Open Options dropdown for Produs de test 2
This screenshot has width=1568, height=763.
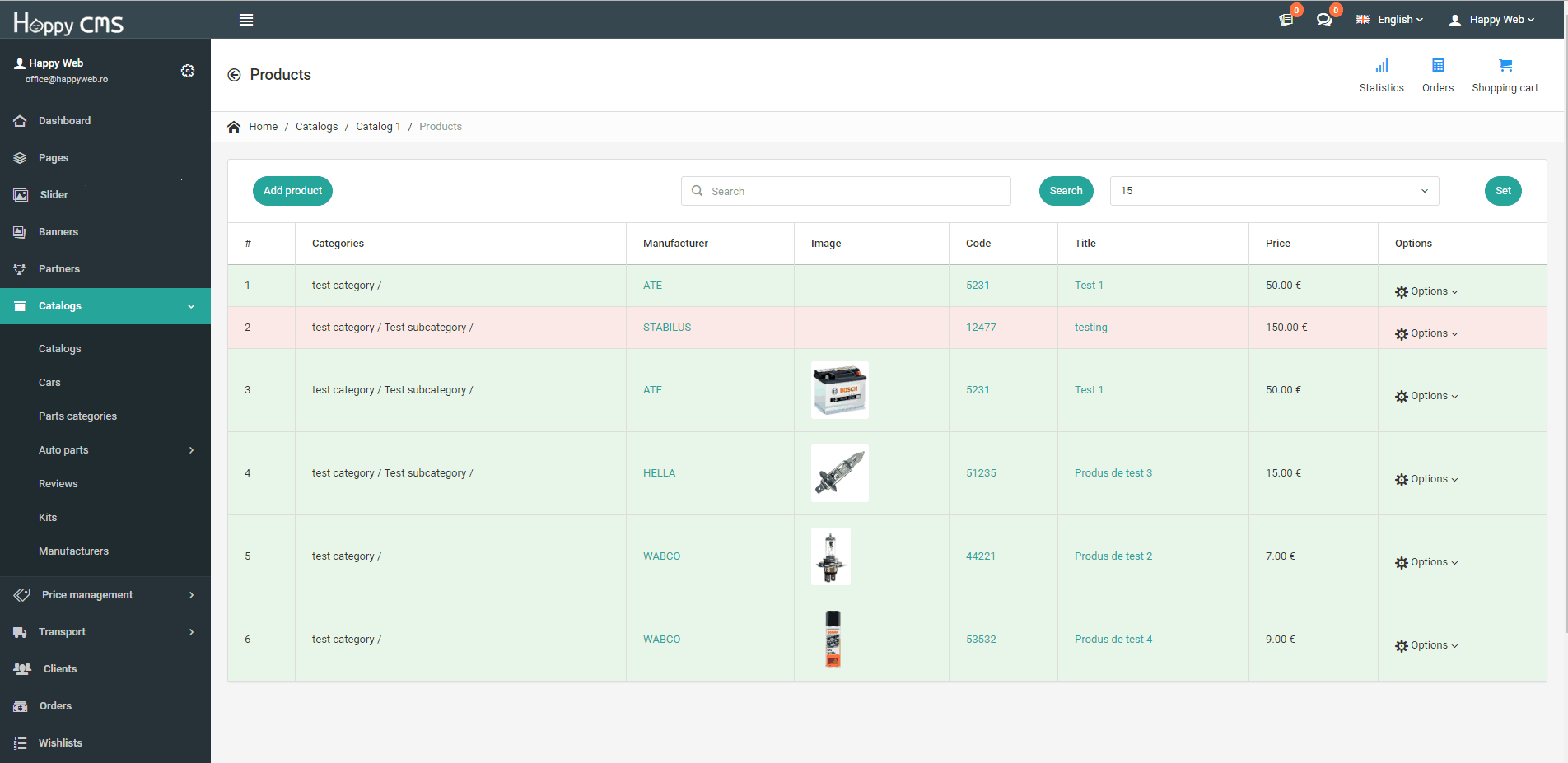[1426, 563]
